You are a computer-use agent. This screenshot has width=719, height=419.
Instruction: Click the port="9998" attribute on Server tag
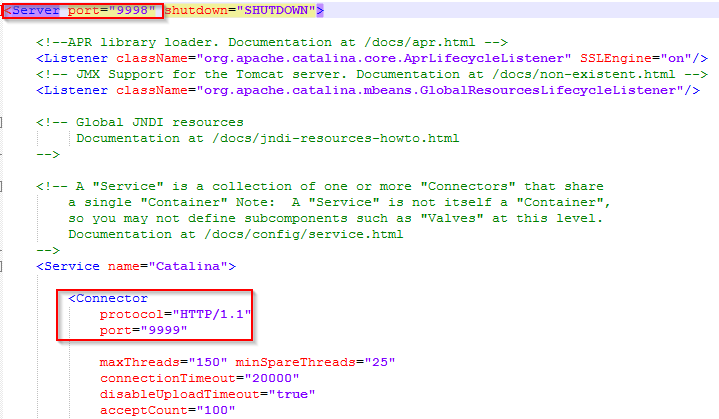pyautogui.click(x=111, y=11)
